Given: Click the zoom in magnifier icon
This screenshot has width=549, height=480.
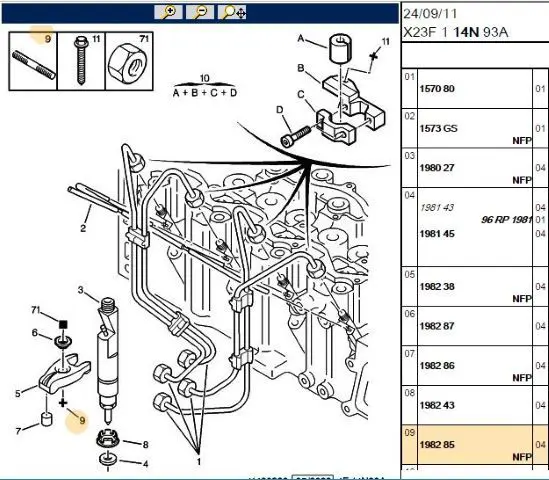Looking at the screenshot, I should coord(168,12).
